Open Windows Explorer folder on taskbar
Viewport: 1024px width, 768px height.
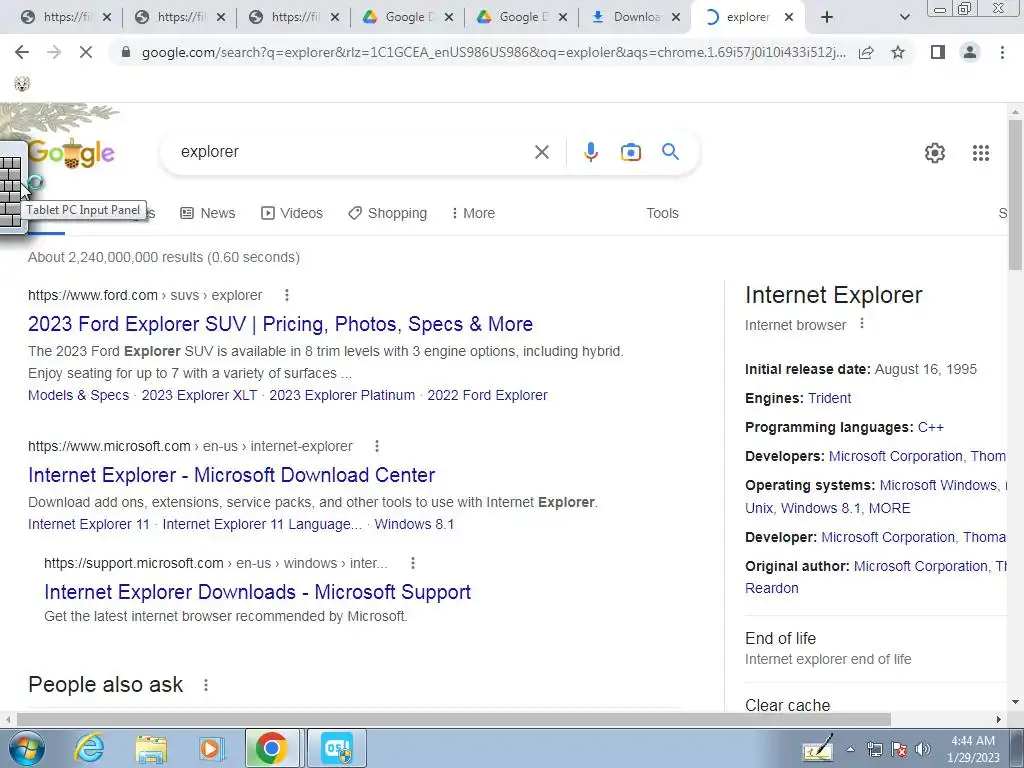[151, 749]
